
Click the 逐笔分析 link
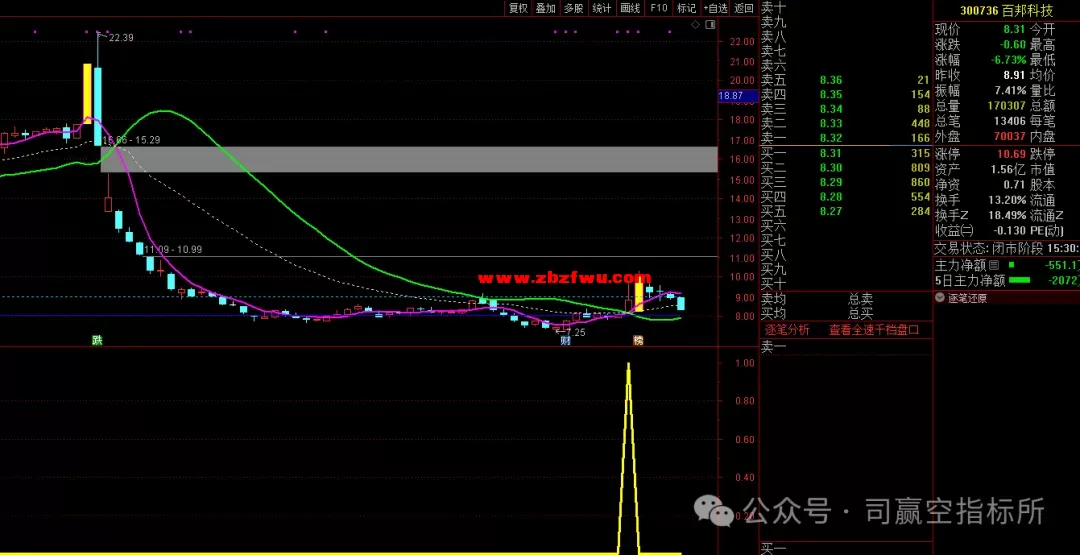pyautogui.click(x=788, y=329)
